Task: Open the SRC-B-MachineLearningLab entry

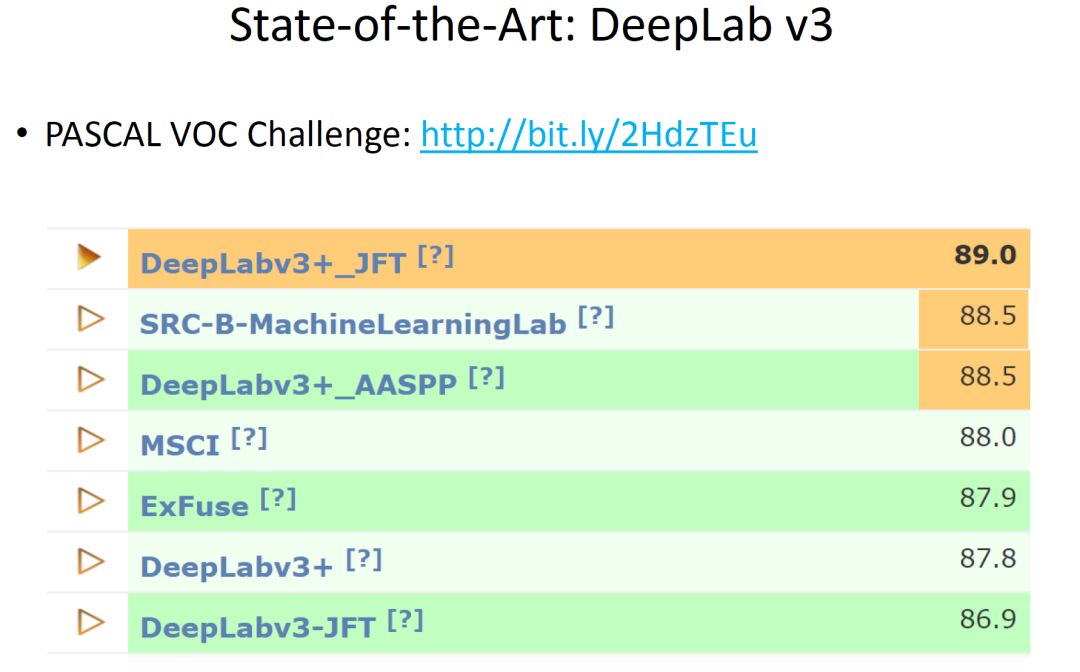Action: [353, 325]
